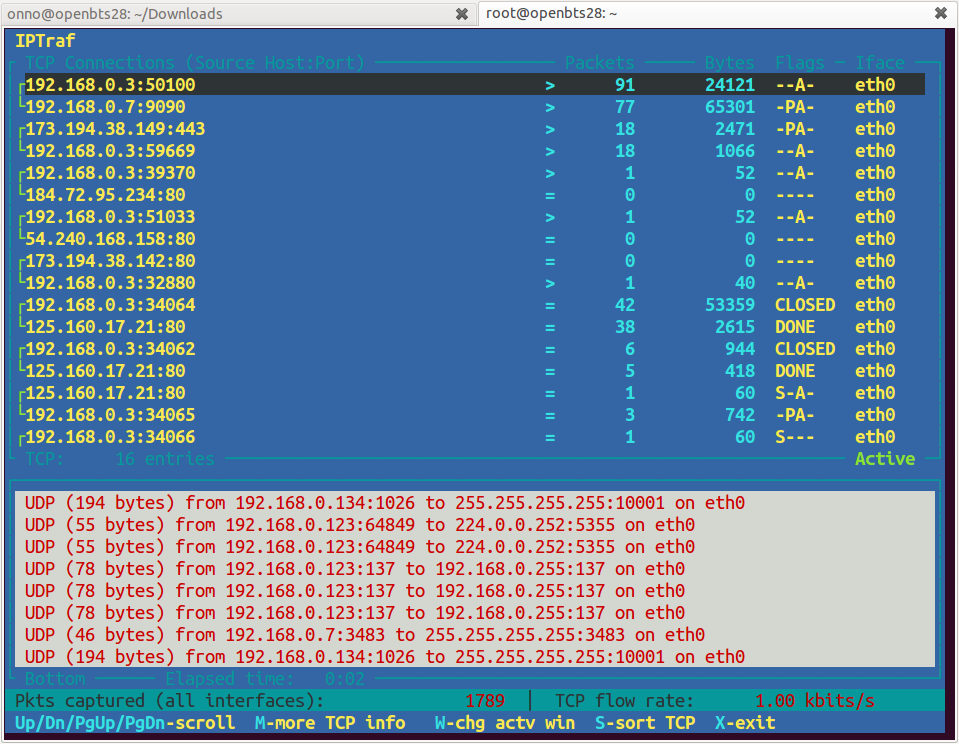Select CLOSED connection 192.168.0.3:34064

[110, 305]
